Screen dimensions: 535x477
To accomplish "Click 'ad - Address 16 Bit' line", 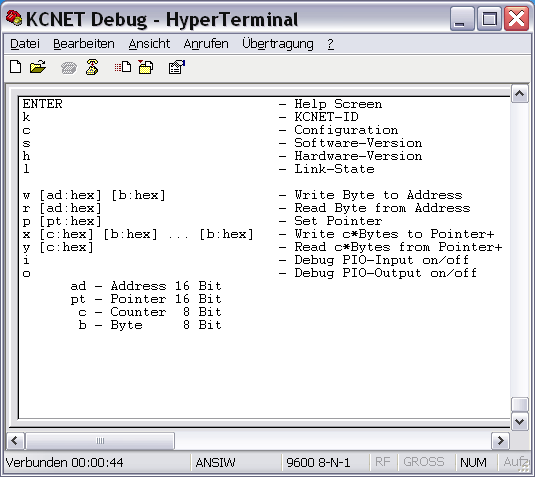I will pyautogui.click(x=146, y=286).
